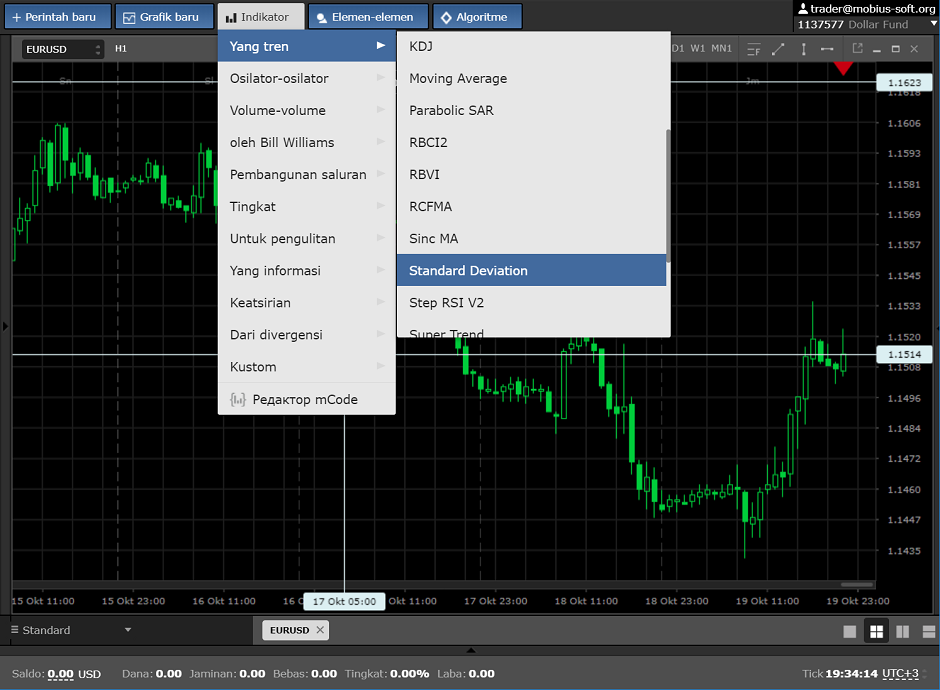Viewport: 940px width, 690px height.
Task: Click the chart levels list icon
Action: coord(753,49)
